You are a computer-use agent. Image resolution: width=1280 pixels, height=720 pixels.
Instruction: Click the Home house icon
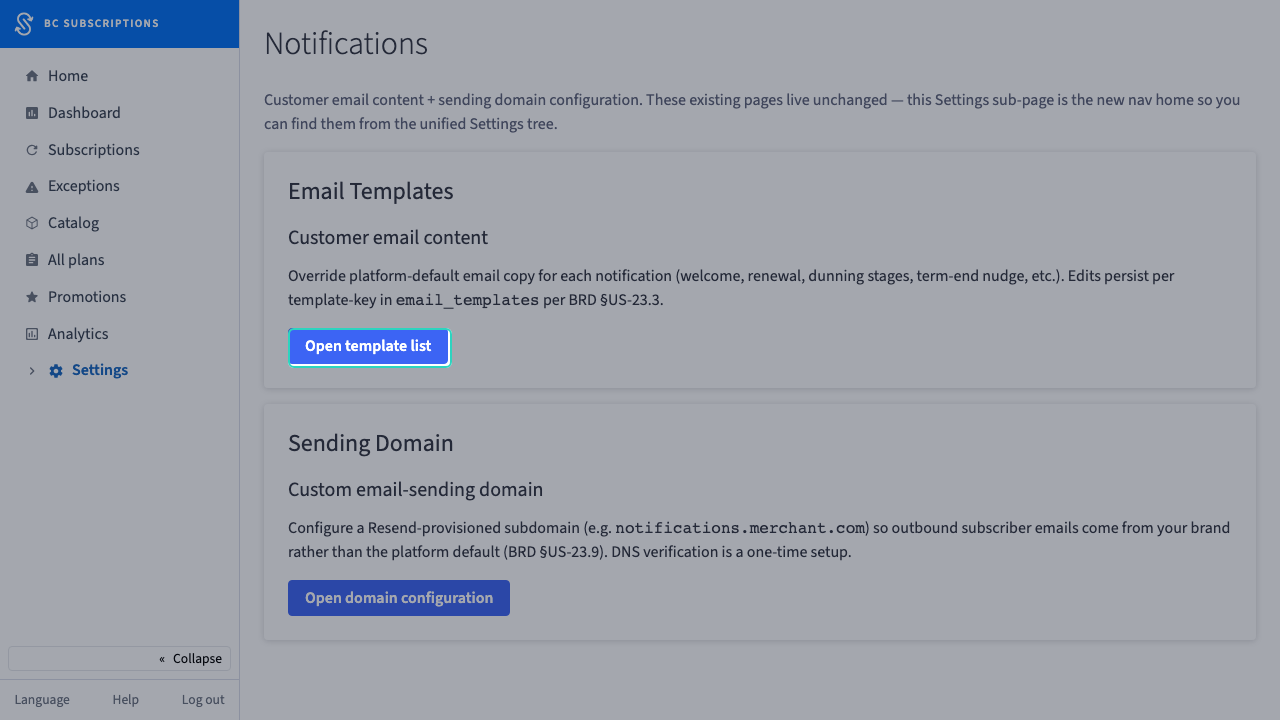[x=32, y=76]
